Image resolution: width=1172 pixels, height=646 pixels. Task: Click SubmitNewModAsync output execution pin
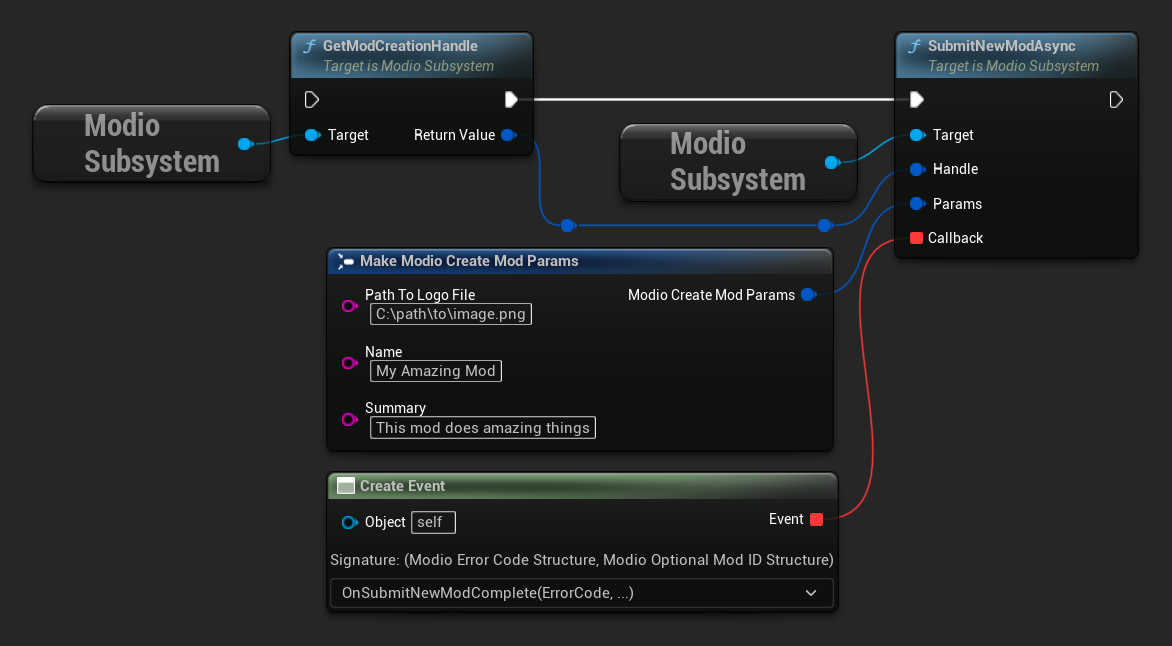pos(1116,99)
